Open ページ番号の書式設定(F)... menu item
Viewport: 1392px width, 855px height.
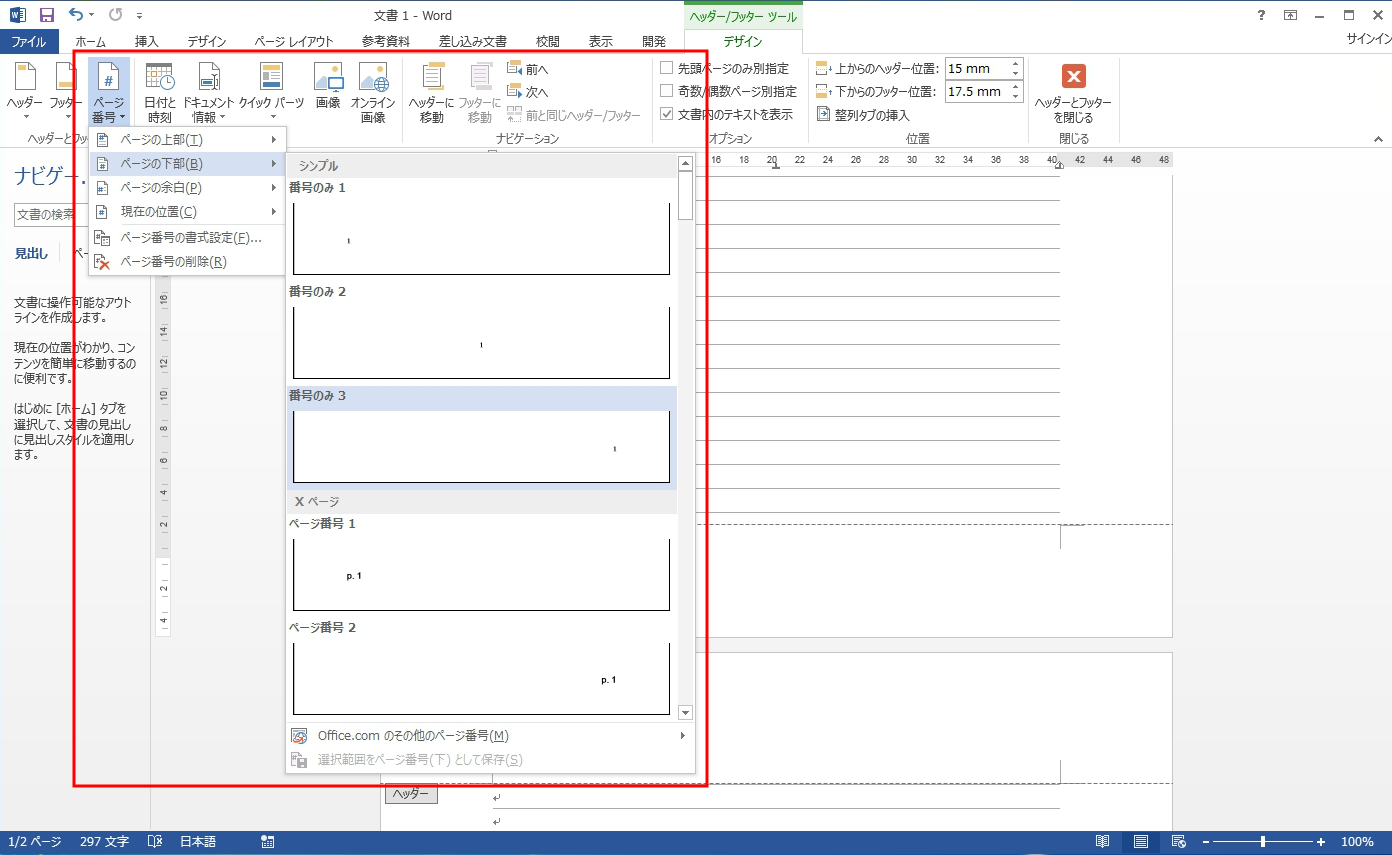[187, 238]
